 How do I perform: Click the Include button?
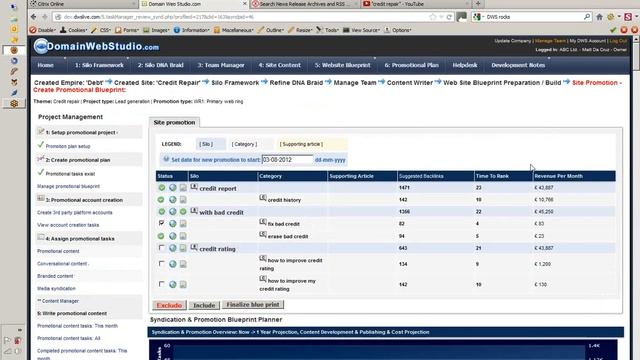click(x=204, y=305)
